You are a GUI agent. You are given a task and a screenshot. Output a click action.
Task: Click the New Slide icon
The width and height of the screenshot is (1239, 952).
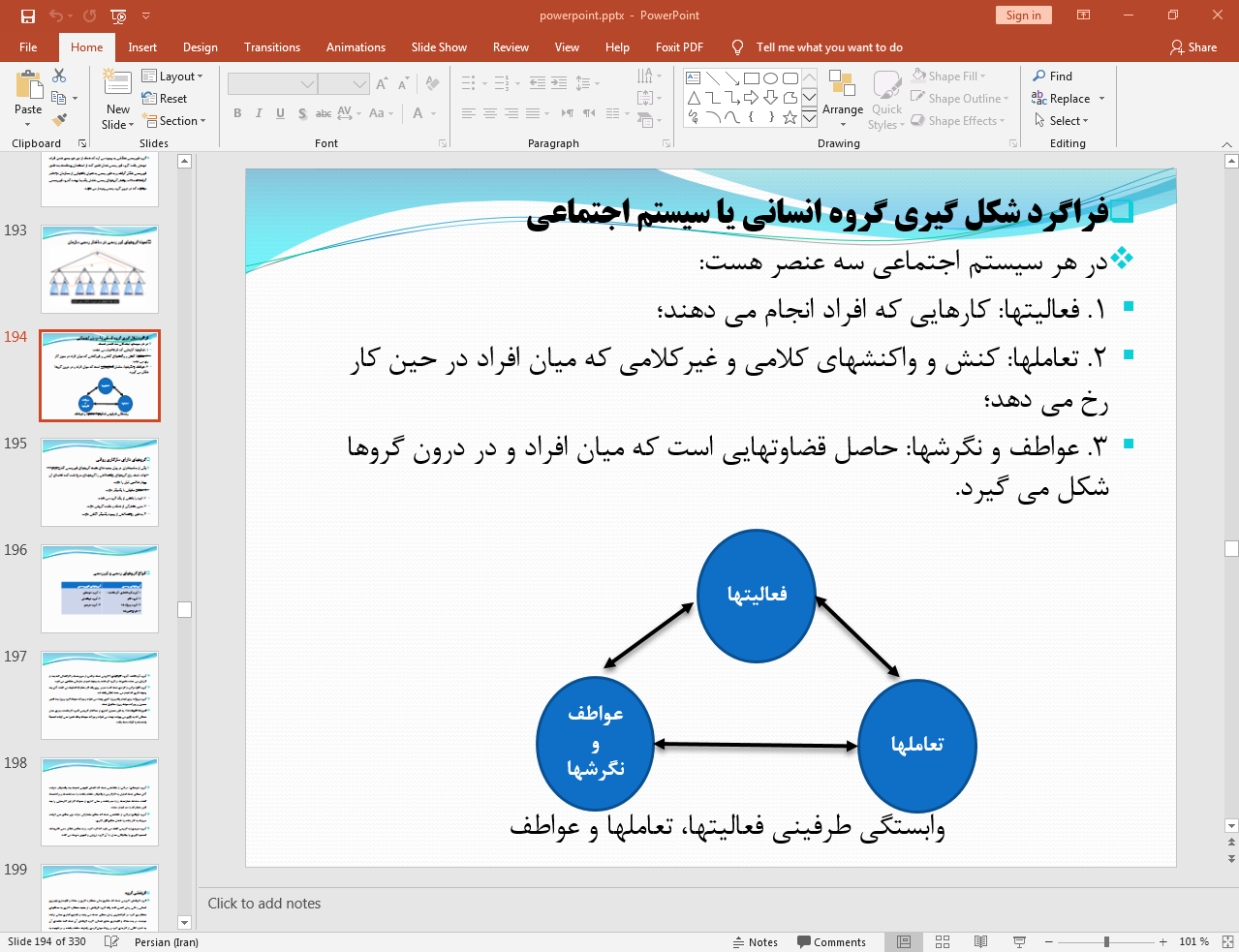point(117,84)
